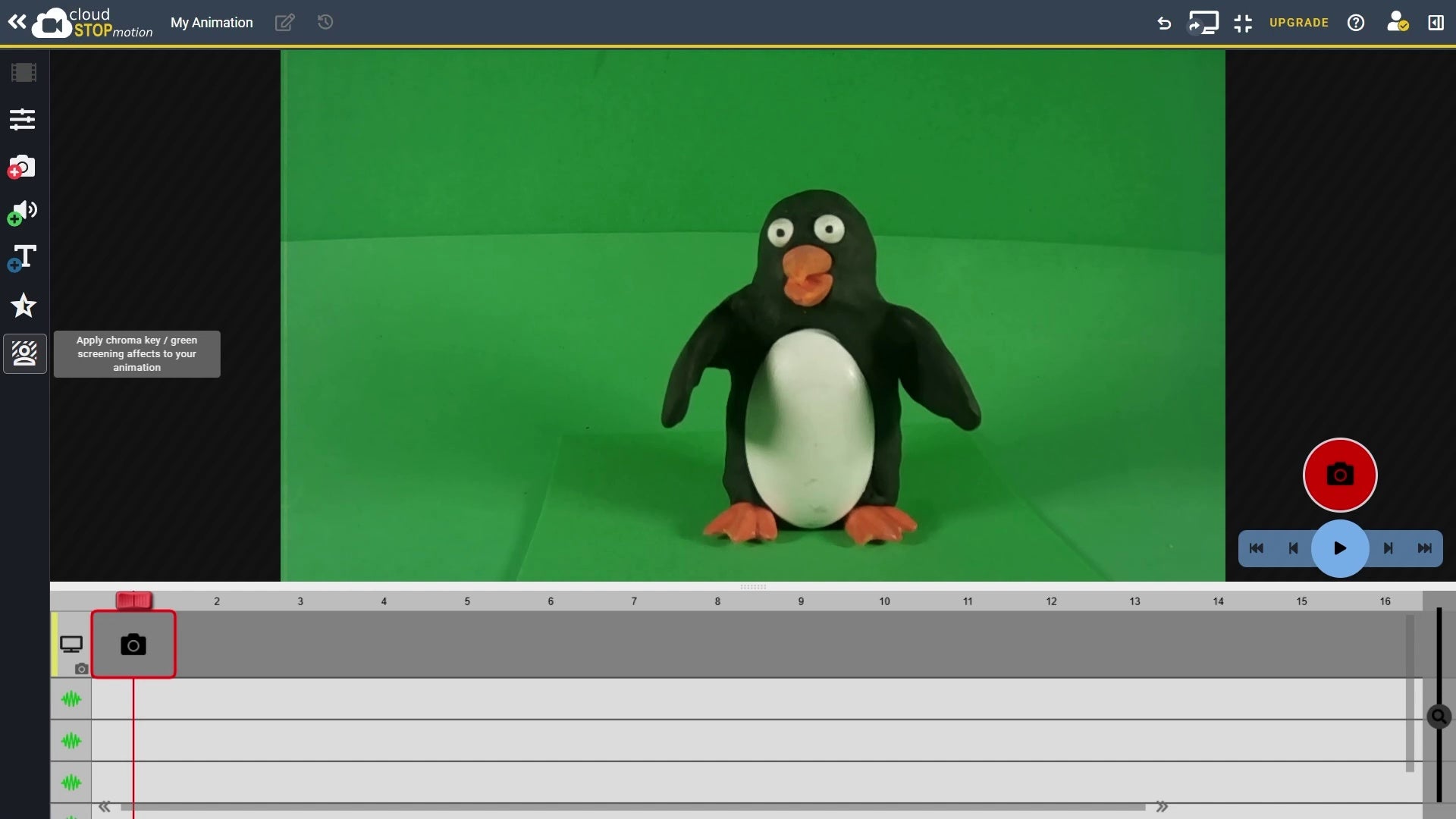1456x819 pixels.
Task: Open the account menu
Action: click(1398, 23)
